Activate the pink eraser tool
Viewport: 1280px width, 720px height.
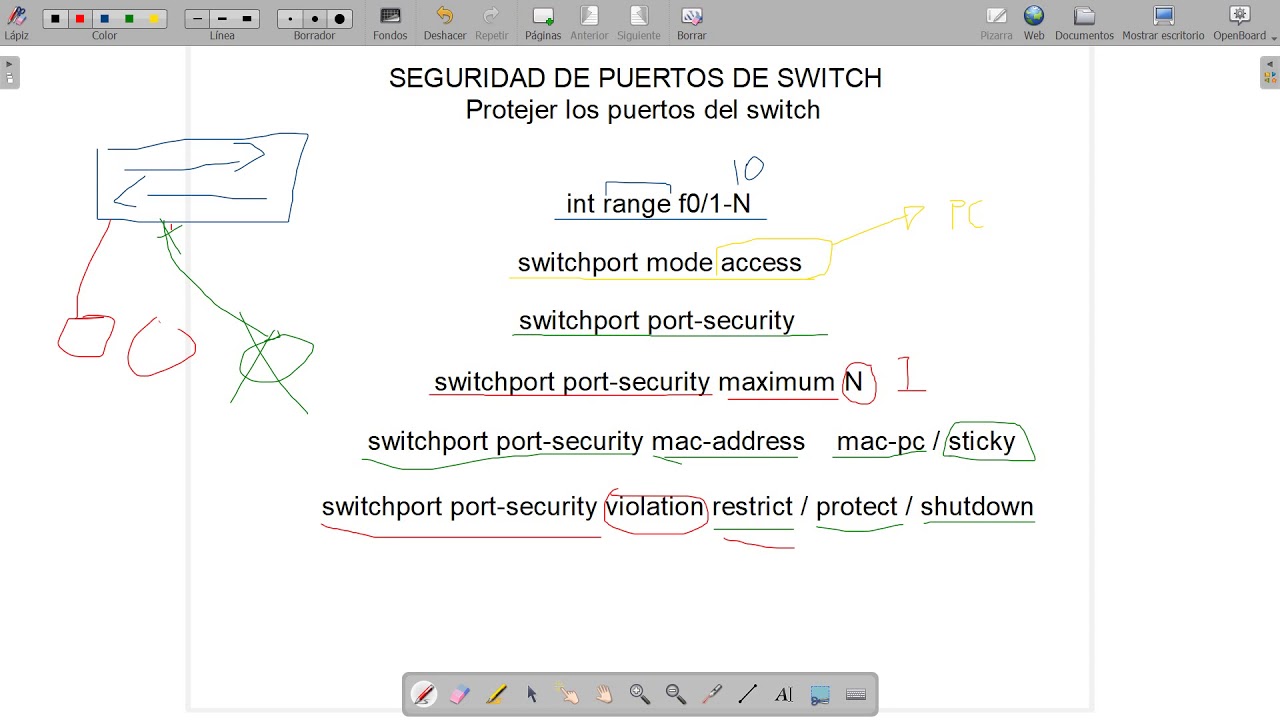(x=460, y=694)
